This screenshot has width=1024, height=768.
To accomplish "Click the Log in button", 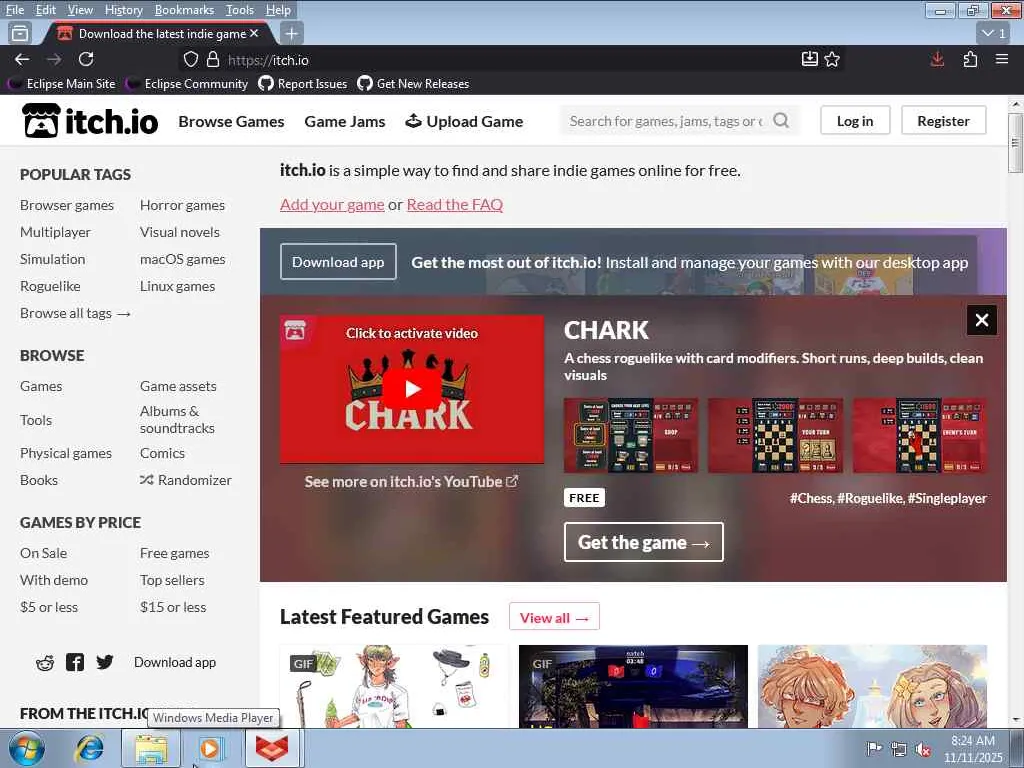I will [855, 121].
